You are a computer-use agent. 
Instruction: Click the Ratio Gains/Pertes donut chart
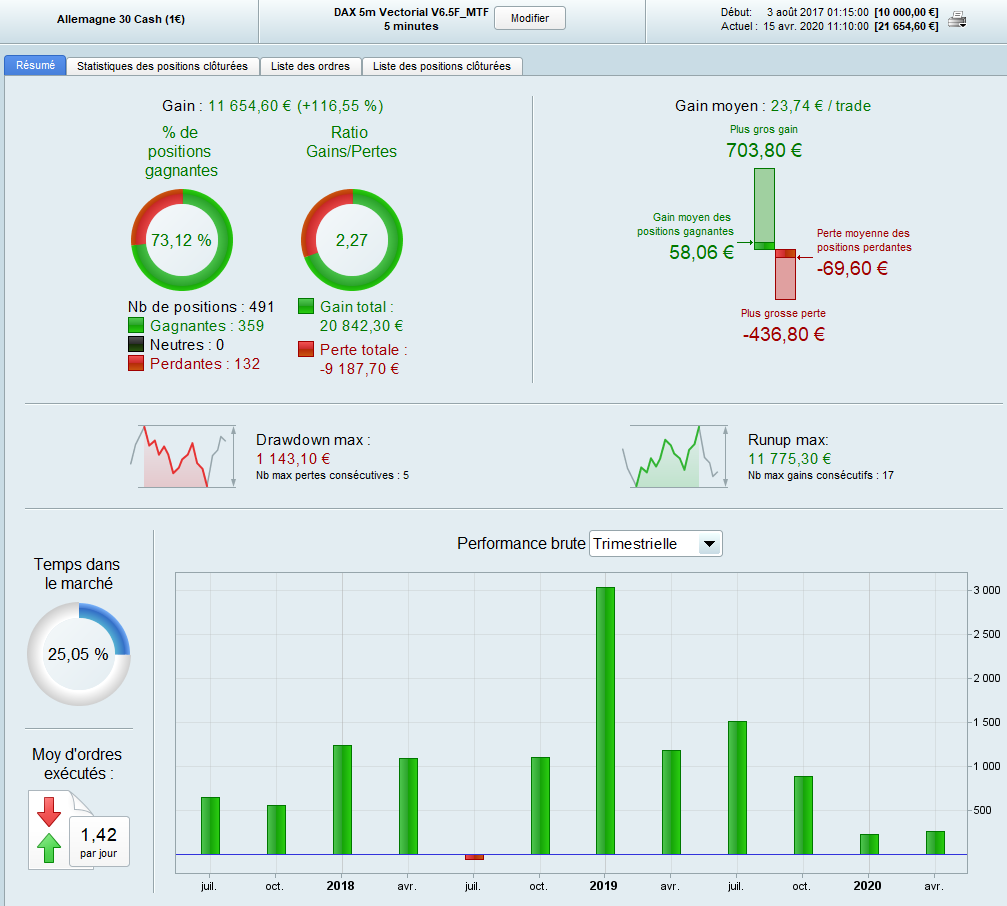352,240
